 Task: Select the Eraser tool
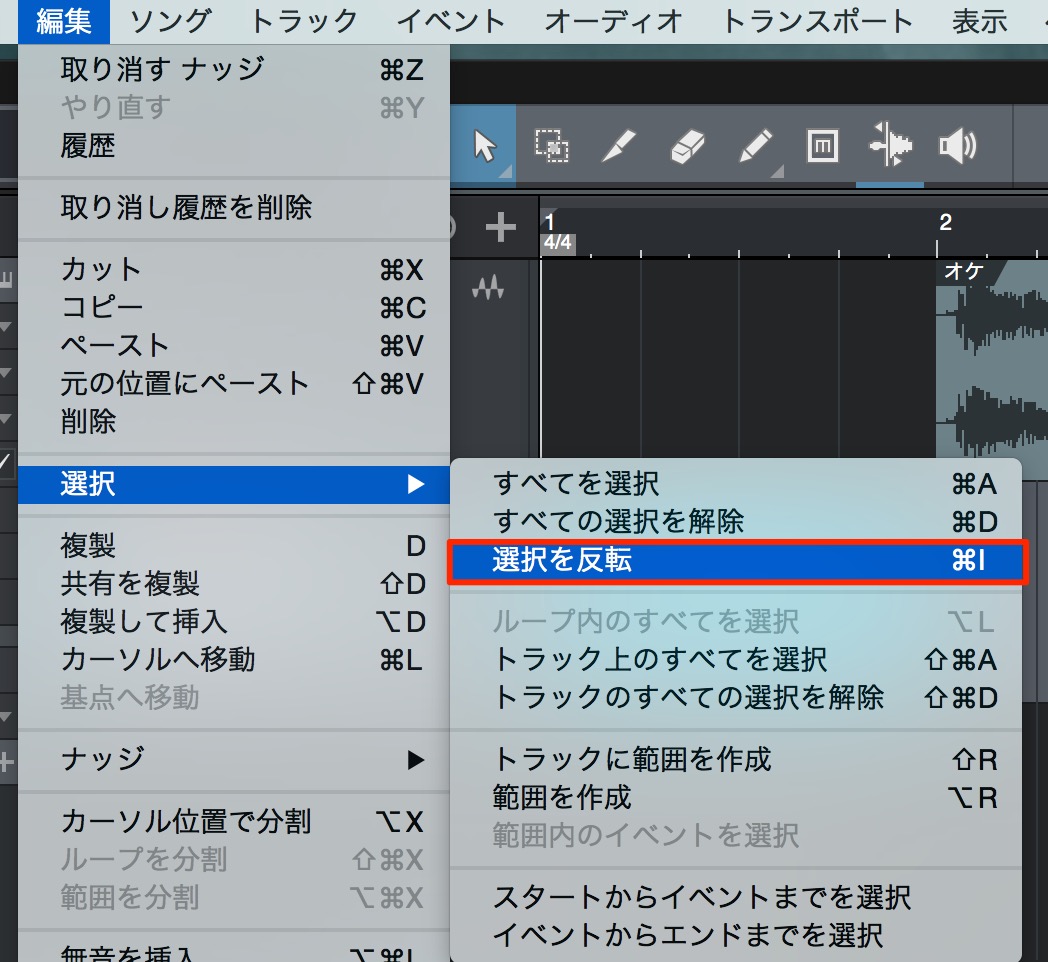click(687, 146)
